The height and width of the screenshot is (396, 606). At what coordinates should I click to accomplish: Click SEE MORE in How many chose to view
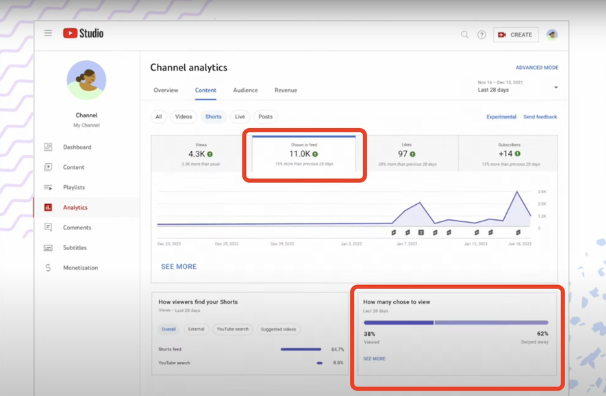coord(374,359)
